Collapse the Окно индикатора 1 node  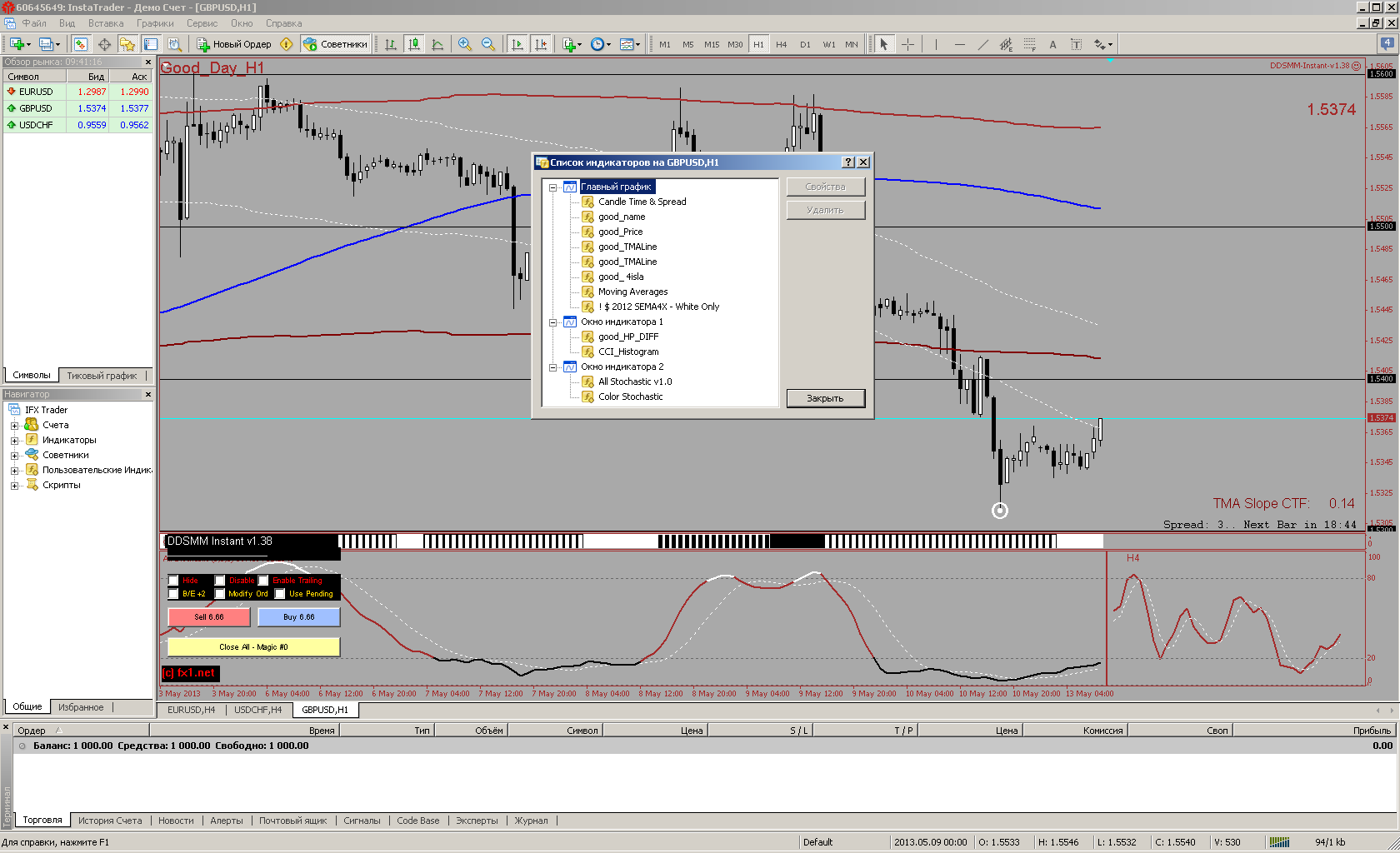click(552, 322)
